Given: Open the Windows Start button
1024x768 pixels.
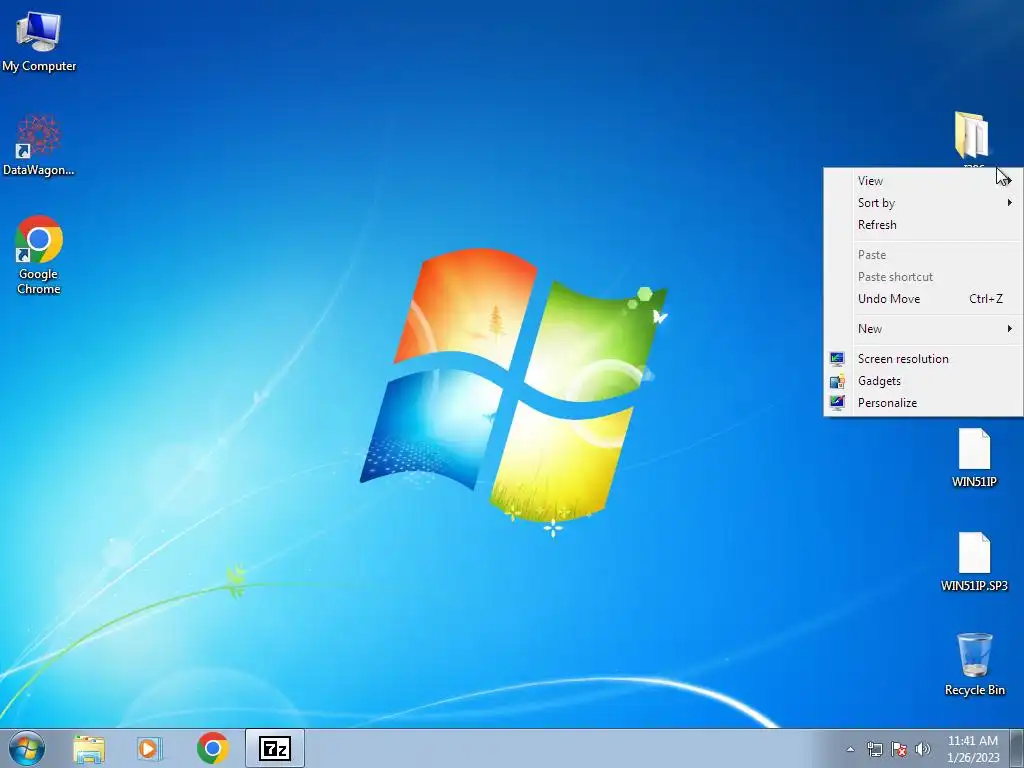Looking at the screenshot, I should coord(27,748).
